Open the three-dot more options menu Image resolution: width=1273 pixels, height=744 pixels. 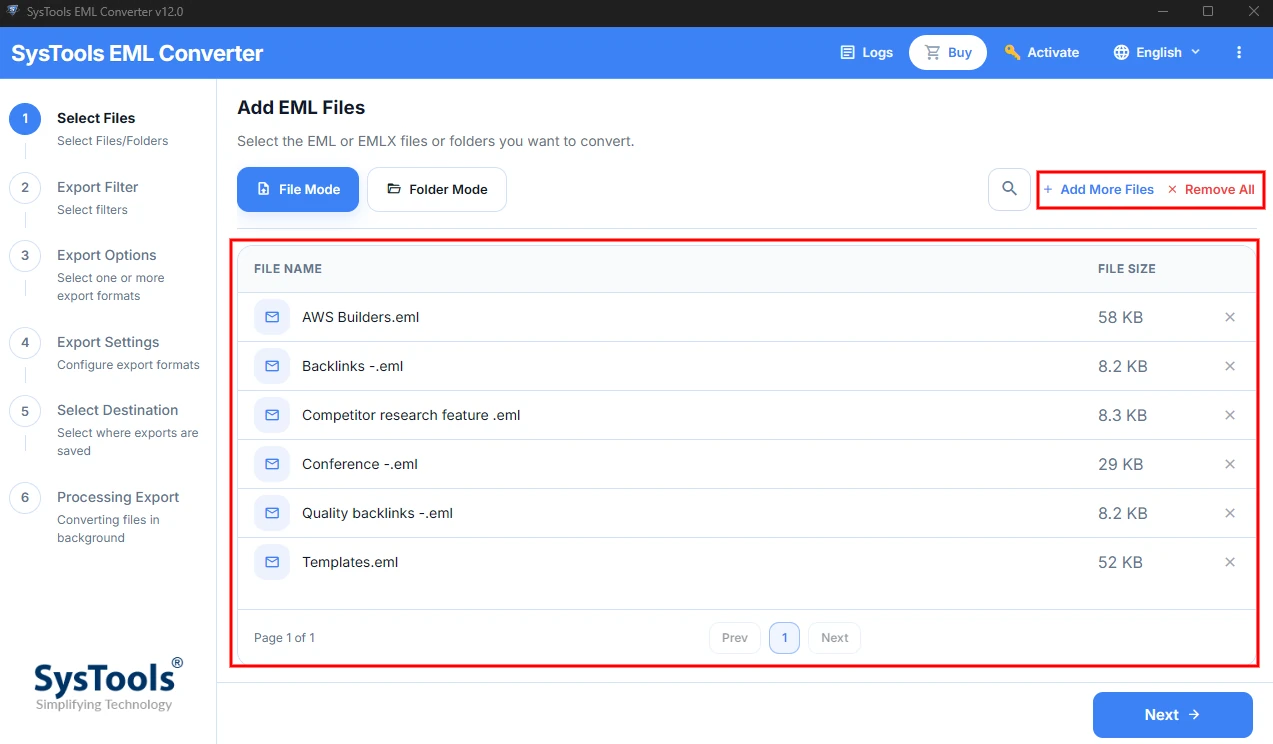pyautogui.click(x=1239, y=52)
